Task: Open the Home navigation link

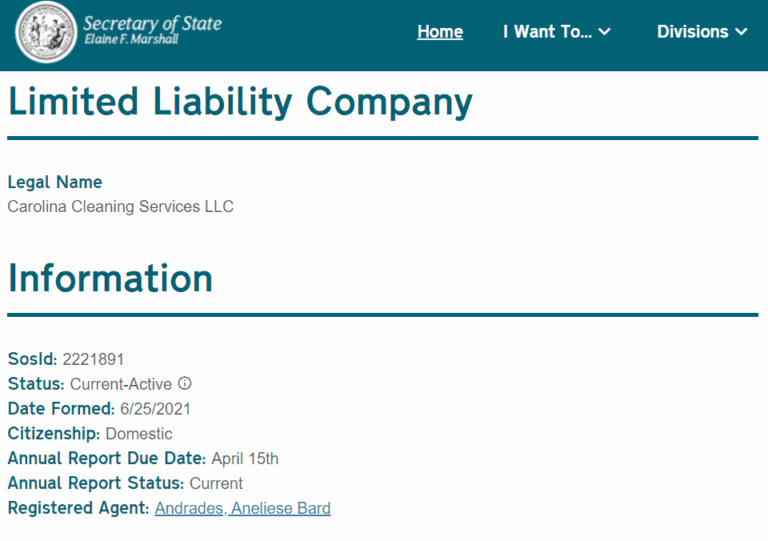Action: [440, 32]
